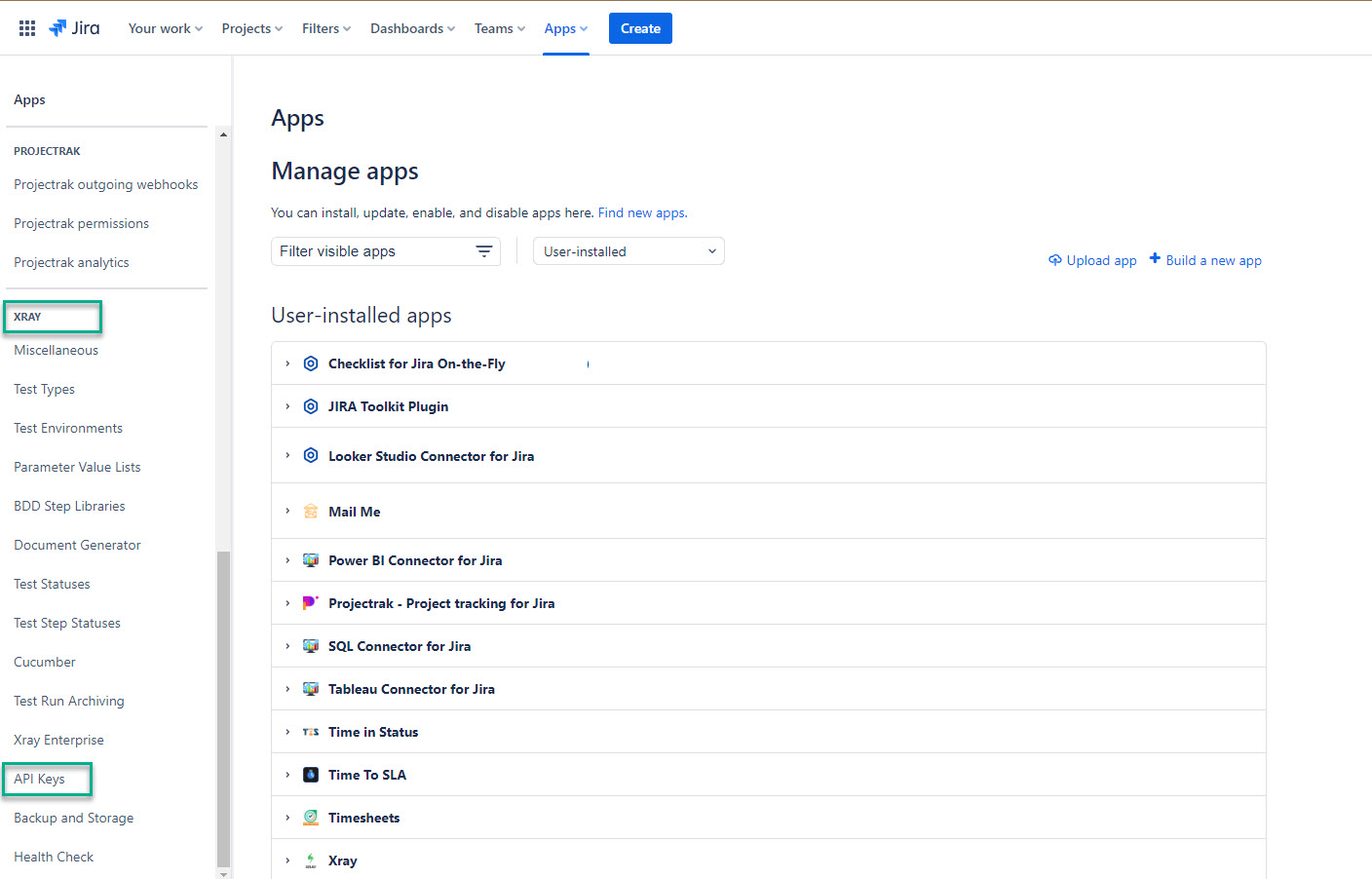Click the Create button
Image resolution: width=1372 pixels, height=879 pixels.
click(640, 28)
